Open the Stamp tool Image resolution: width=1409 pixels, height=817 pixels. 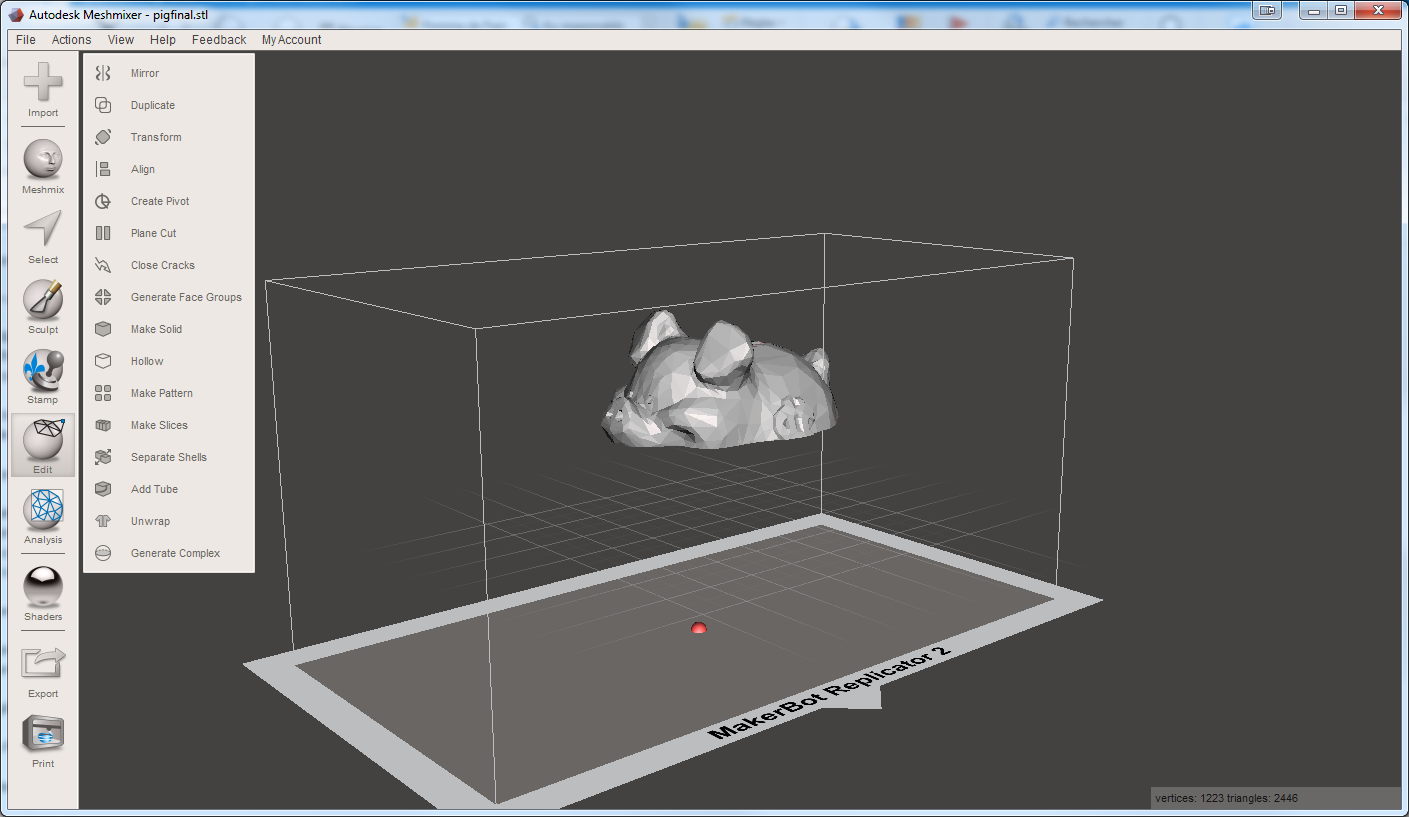43,370
